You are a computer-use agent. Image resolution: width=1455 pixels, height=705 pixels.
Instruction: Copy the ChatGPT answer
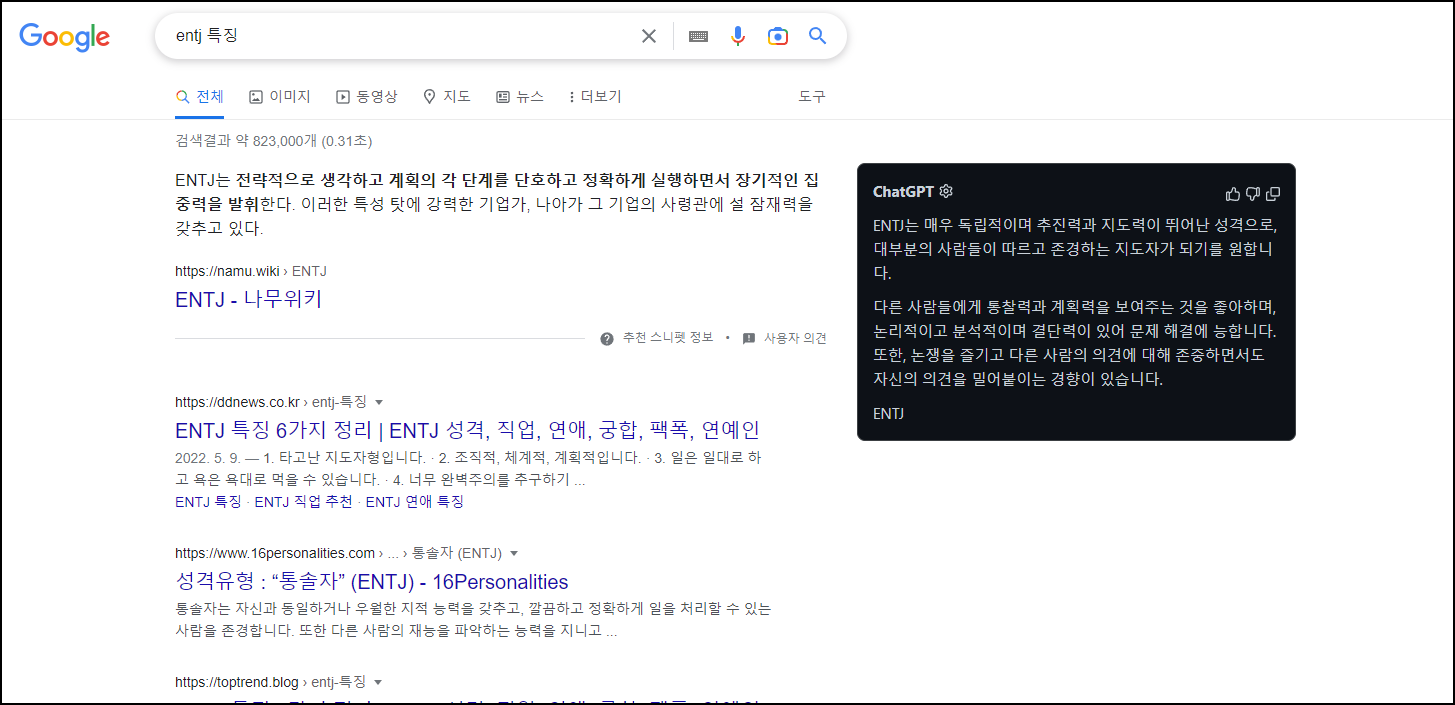[x=1273, y=194]
